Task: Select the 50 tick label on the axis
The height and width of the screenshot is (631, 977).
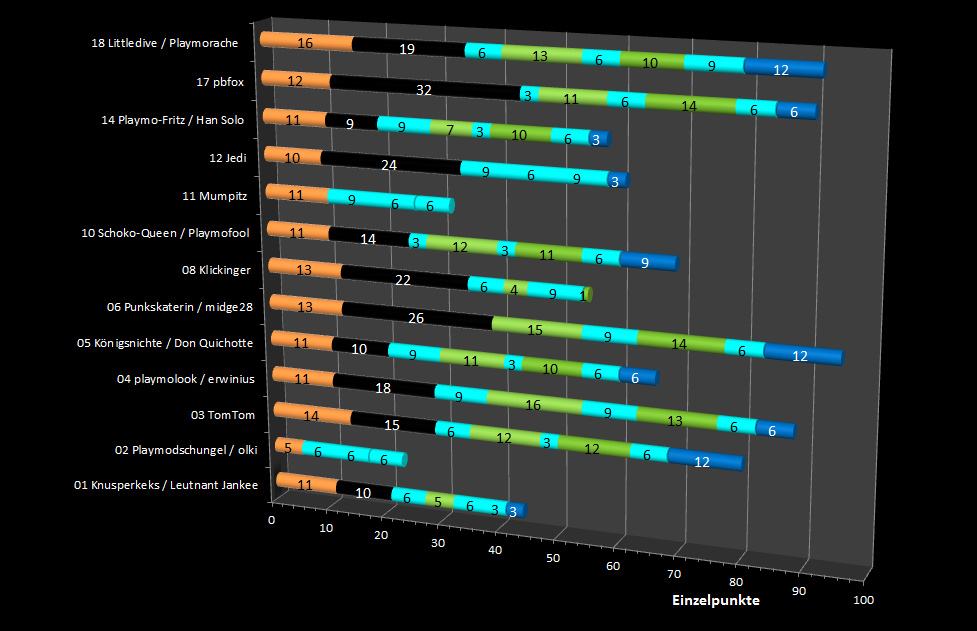Action: point(553,558)
